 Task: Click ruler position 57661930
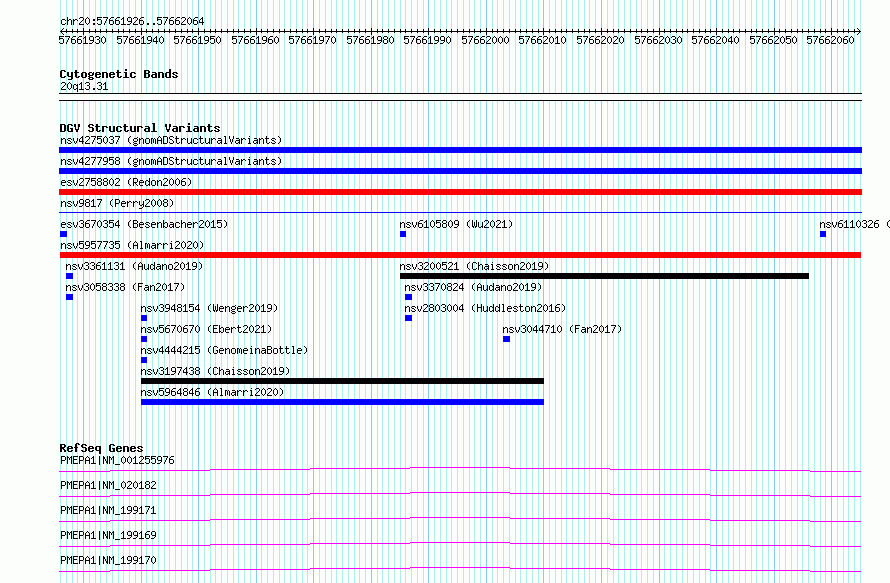click(83, 40)
